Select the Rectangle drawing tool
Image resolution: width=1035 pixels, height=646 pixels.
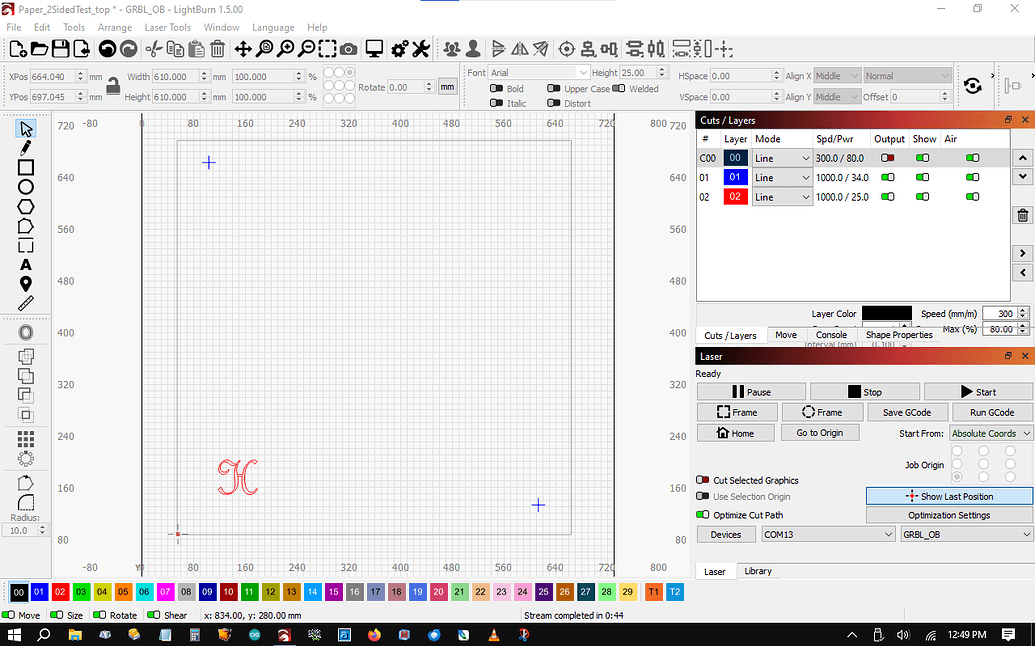[26, 168]
